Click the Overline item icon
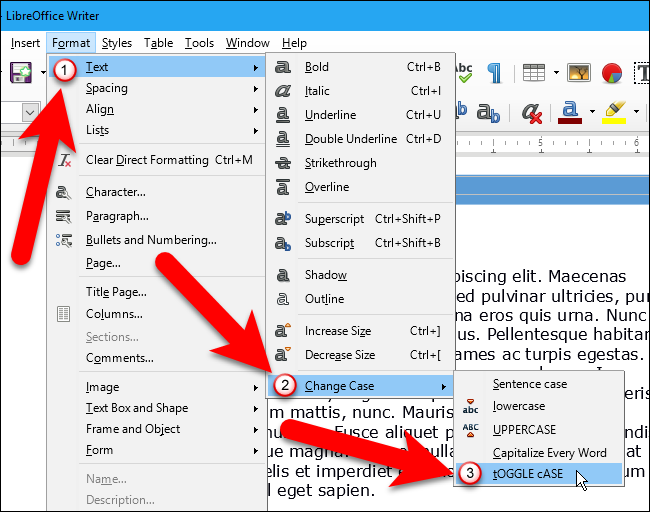Viewport: 650px width, 512px height. [x=283, y=187]
